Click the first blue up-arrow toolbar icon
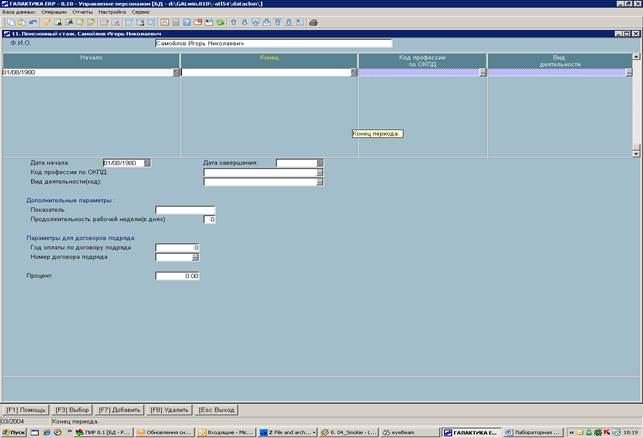The width and height of the screenshot is (643, 438). click(x=234, y=22)
